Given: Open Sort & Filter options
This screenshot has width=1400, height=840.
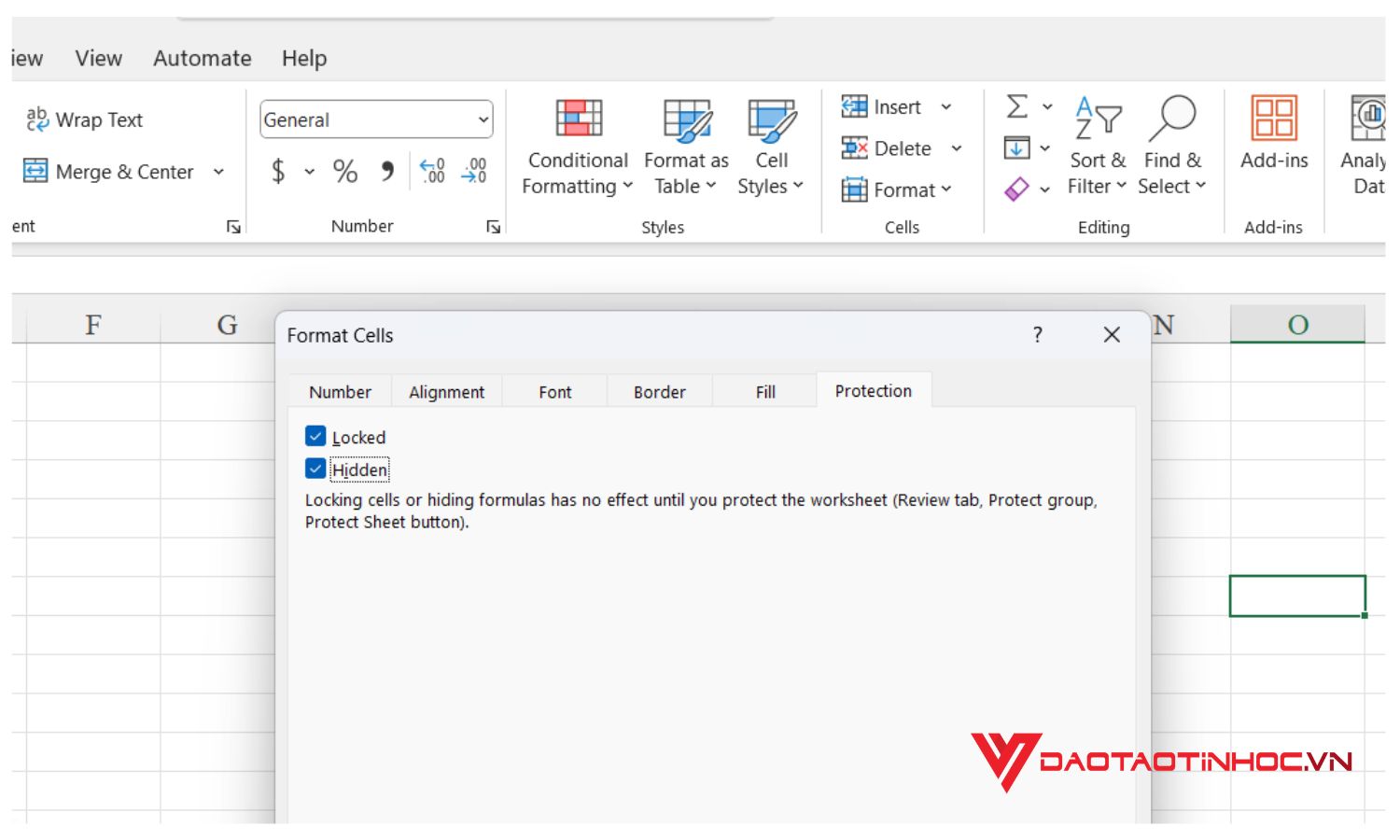Looking at the screenshot, I should click(1098, 149).
